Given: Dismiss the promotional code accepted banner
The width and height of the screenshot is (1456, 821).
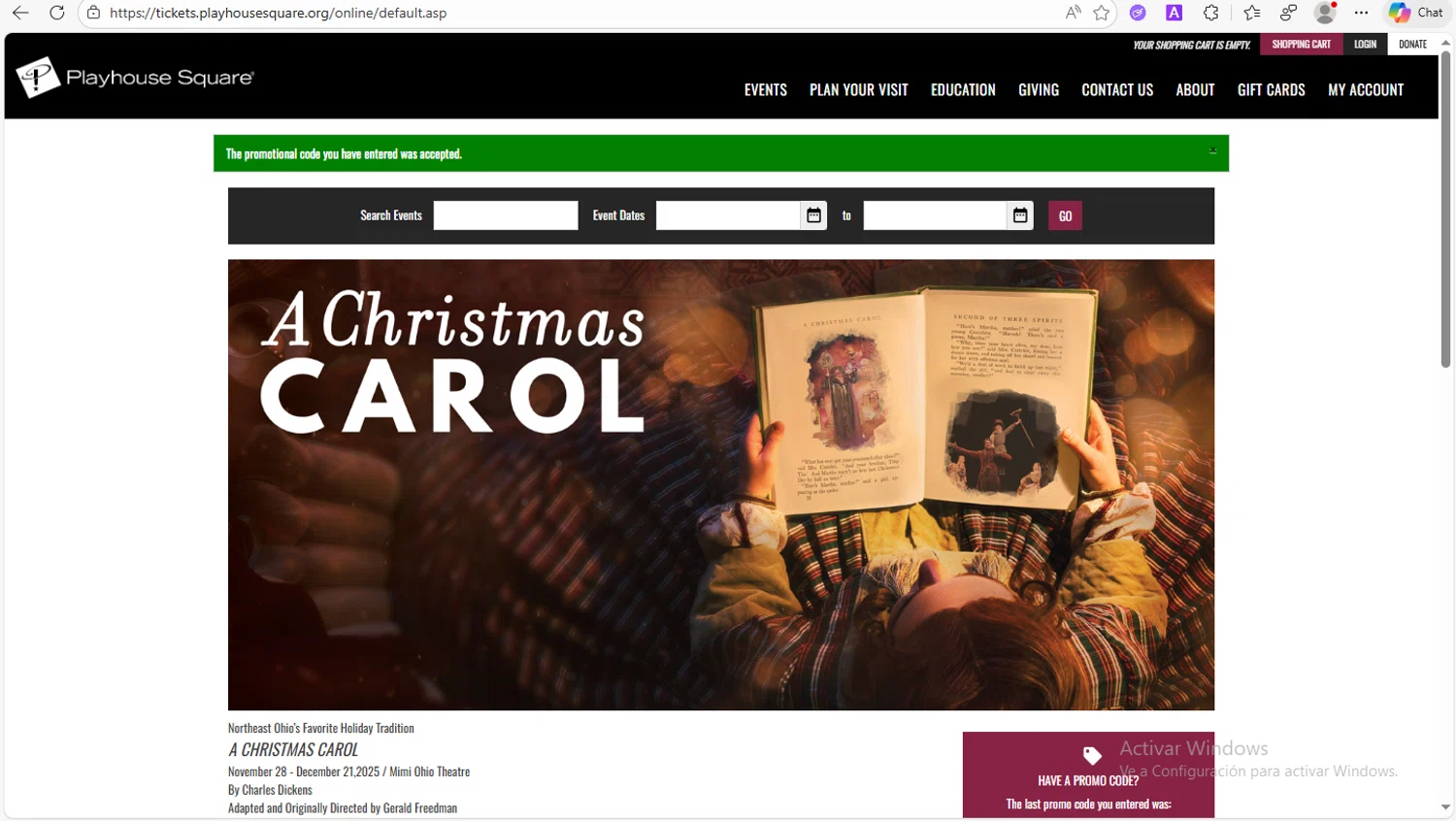Looking at the screenshot, I should coord(1212,150).
